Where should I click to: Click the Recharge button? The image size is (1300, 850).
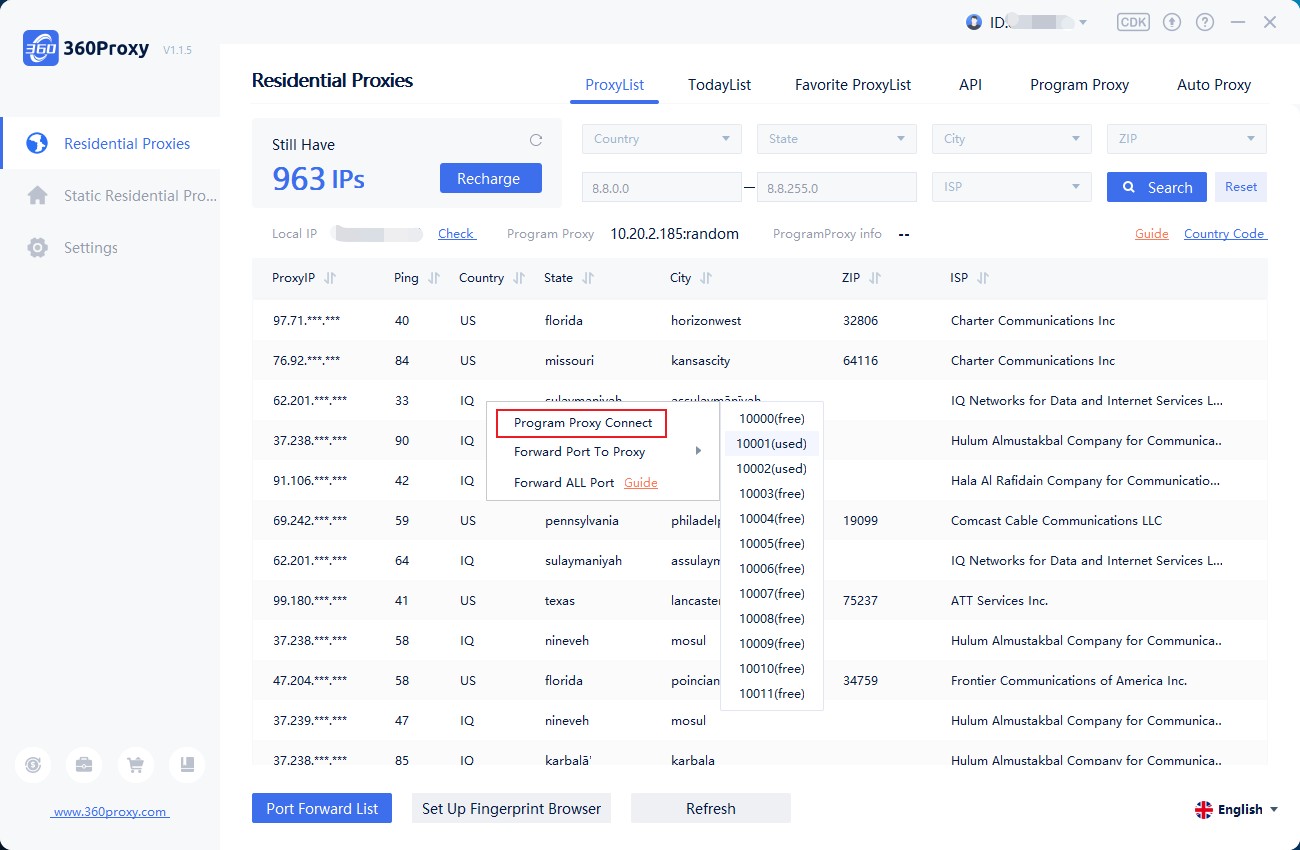[x=491, y=178]
